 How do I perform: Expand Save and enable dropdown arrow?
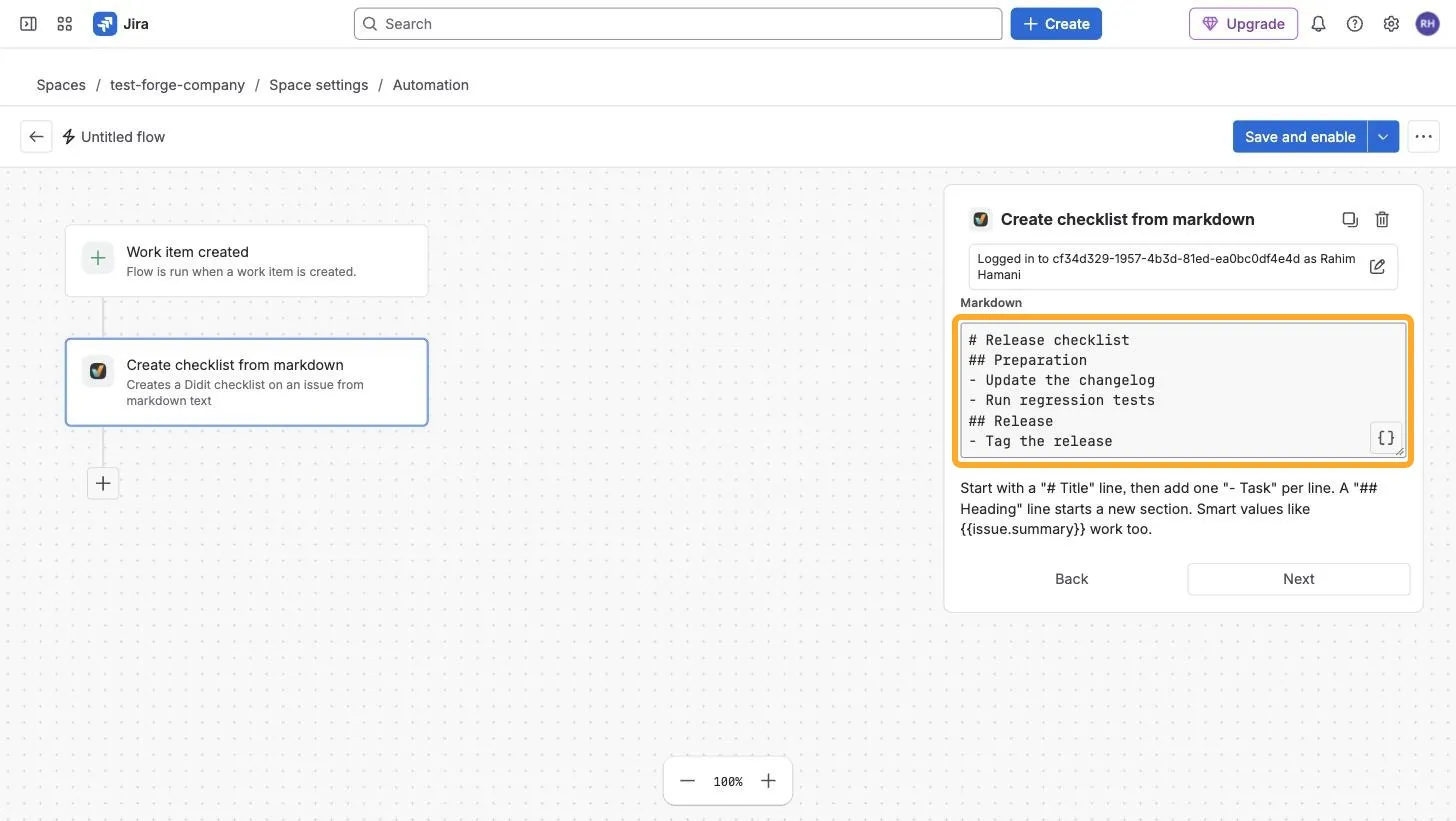1383,137
